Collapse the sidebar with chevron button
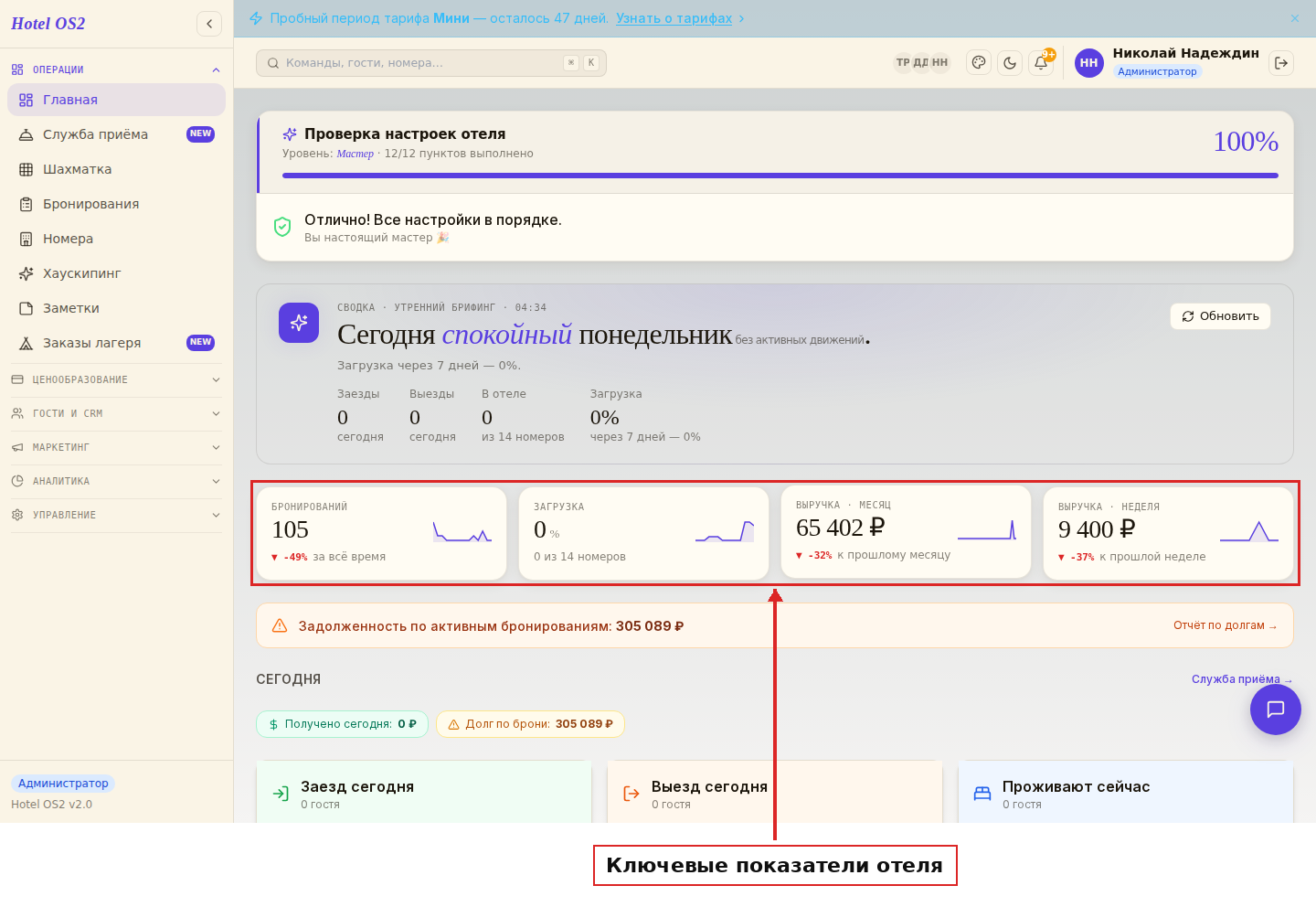This screenshot has width=1316, height=907. (x=209, y=24)
